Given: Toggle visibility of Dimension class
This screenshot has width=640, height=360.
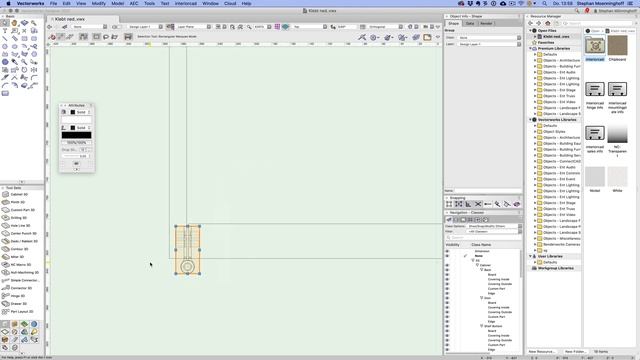Looking at the screenshot, I should point(447,251).
